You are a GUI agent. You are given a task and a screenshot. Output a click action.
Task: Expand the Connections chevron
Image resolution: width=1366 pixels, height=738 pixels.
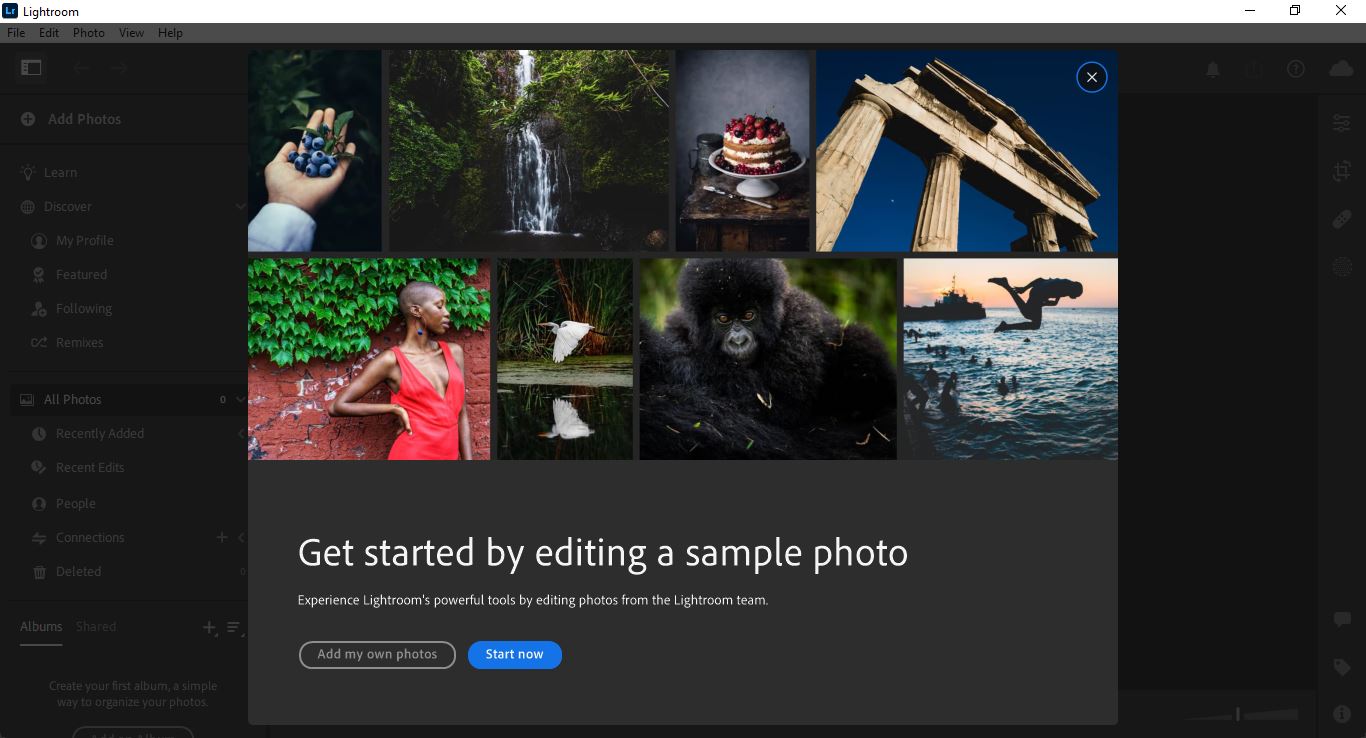pos(241,538)
